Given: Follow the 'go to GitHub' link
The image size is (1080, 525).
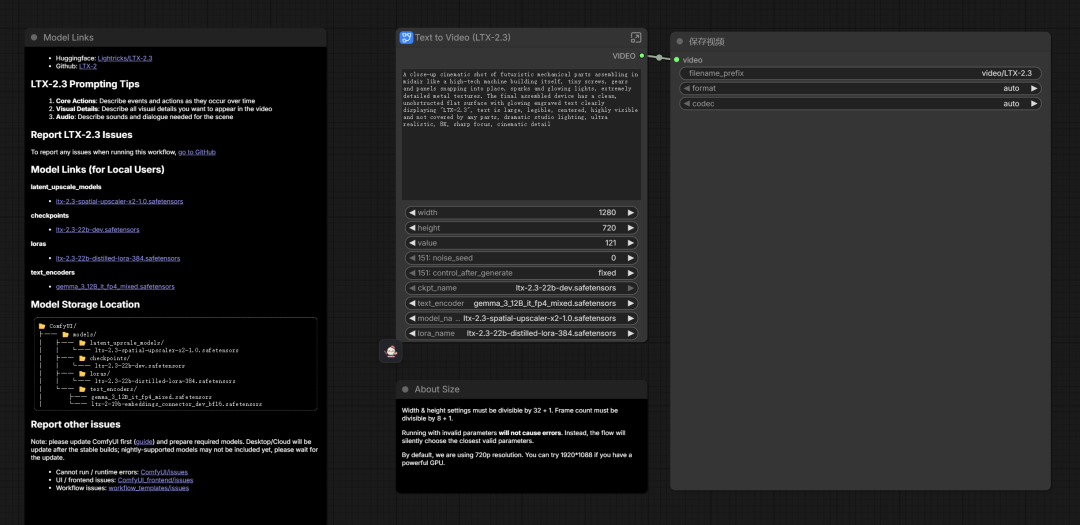Looking at the screenshot, I should pos(197,152).
